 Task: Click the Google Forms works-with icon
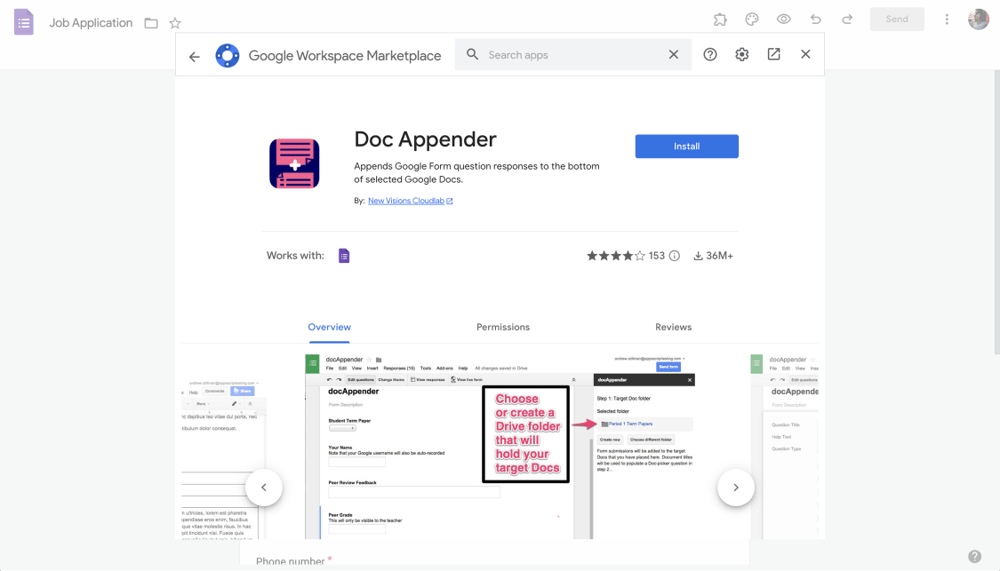[x=344, y=256]
